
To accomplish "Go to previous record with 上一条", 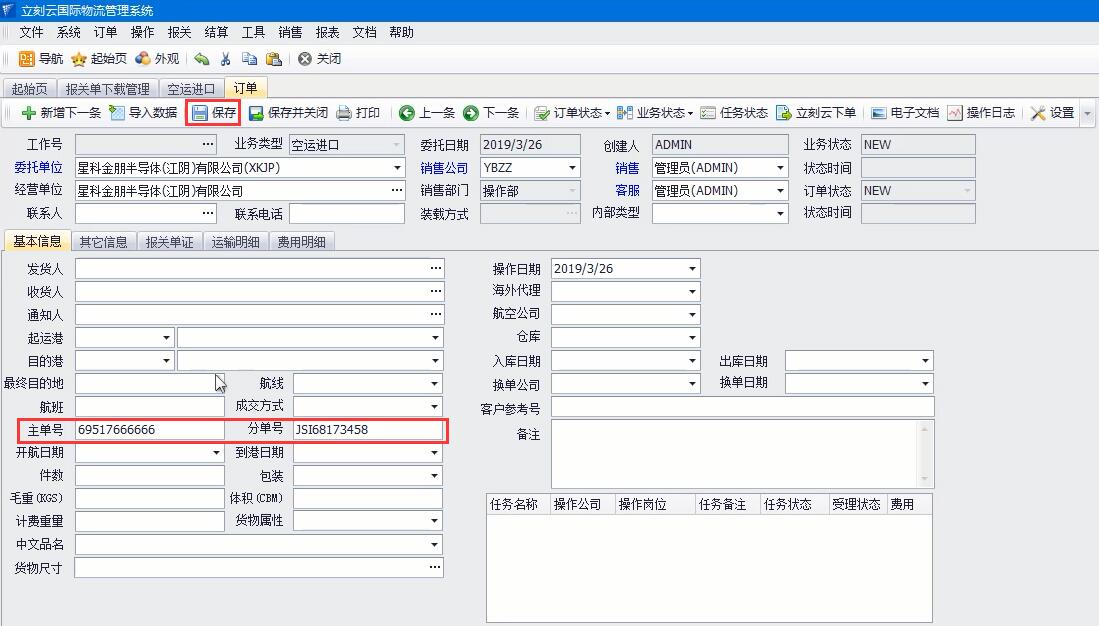I will [427, 113].
